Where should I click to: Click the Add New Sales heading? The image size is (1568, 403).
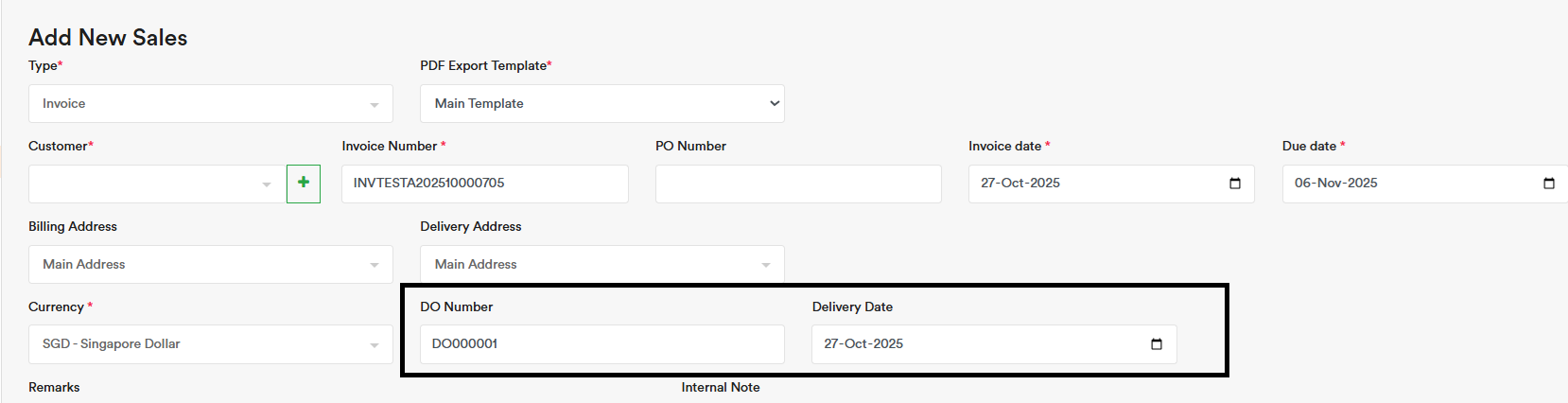tap(108, 38)
